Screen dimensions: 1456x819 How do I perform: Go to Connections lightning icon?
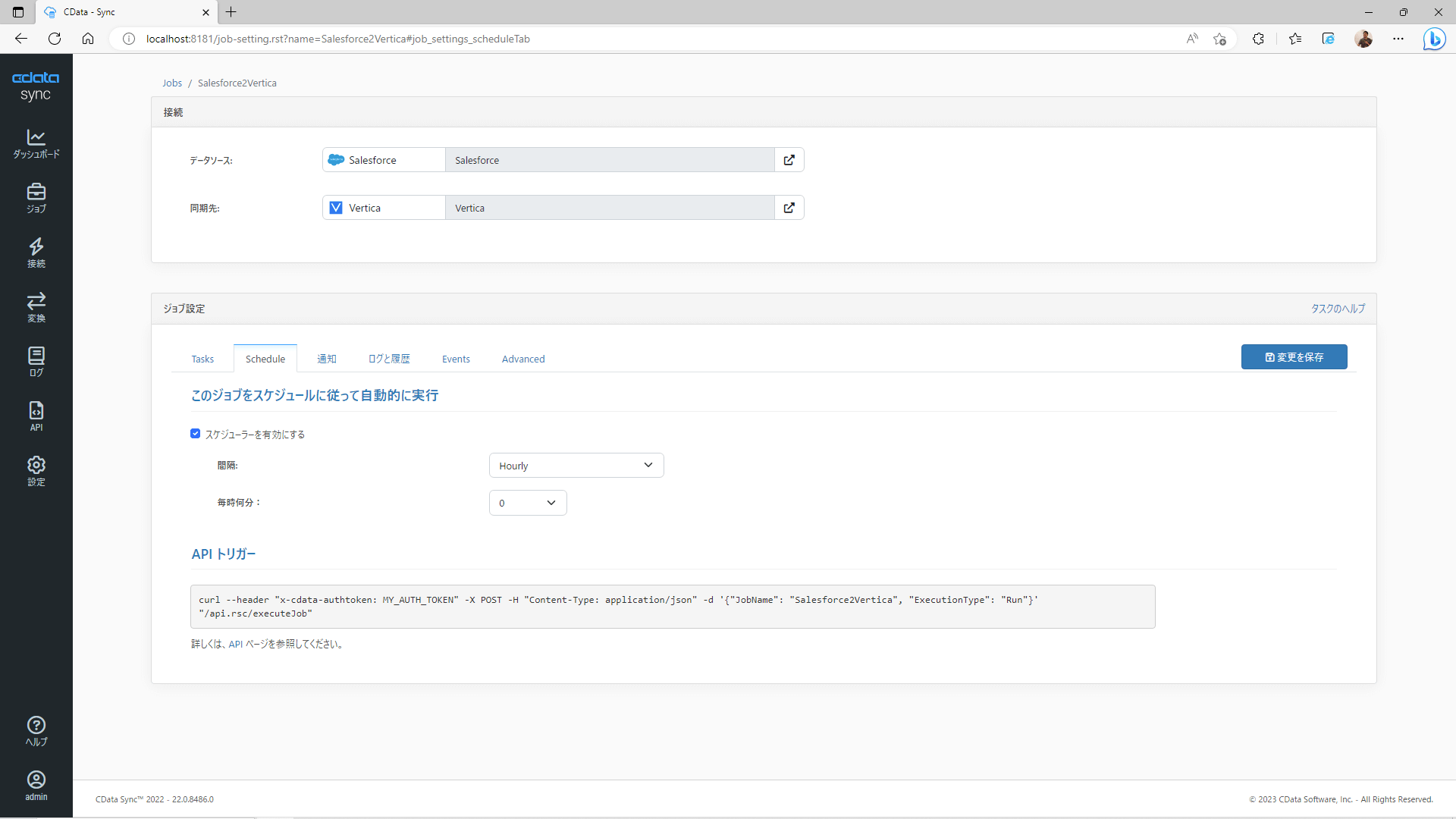pyautogui.click(x=36, y=253)
